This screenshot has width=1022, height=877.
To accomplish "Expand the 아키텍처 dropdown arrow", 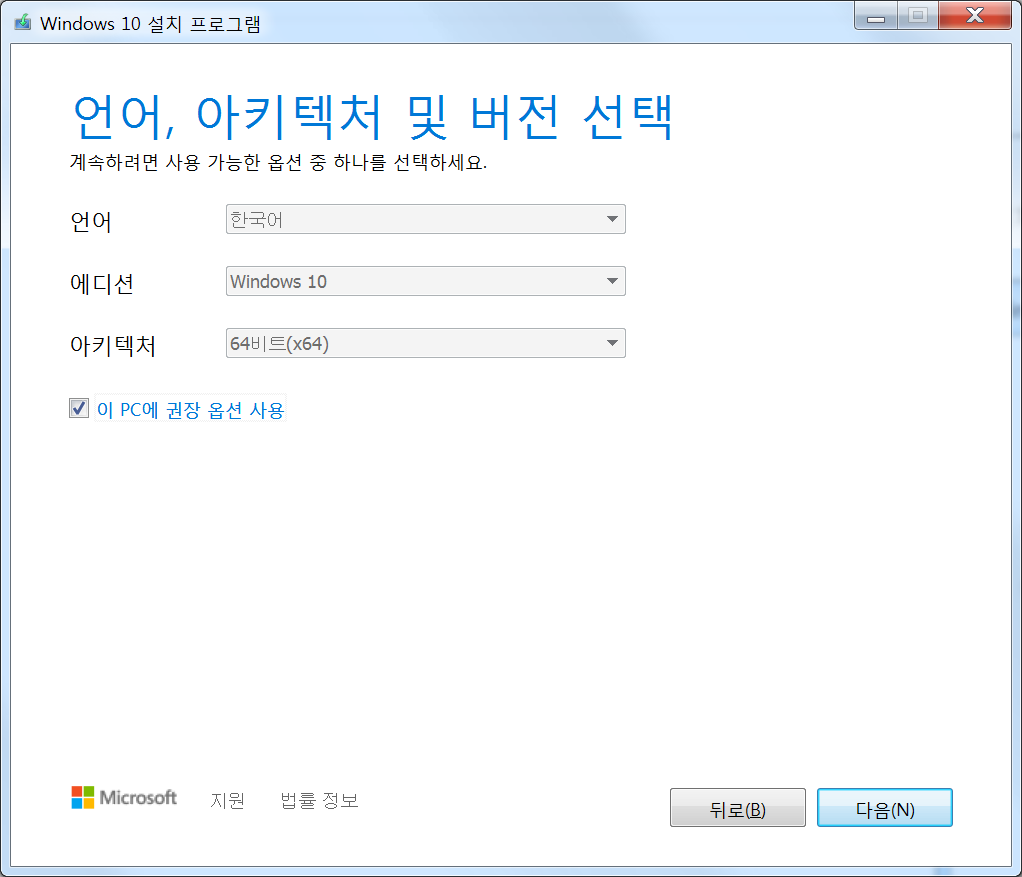I will point(612,344).
